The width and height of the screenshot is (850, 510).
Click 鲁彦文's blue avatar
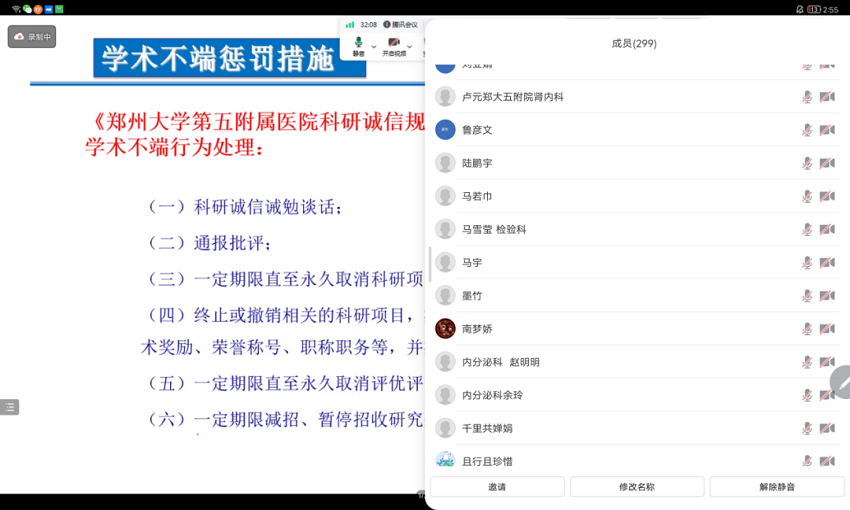pos(445,130)
